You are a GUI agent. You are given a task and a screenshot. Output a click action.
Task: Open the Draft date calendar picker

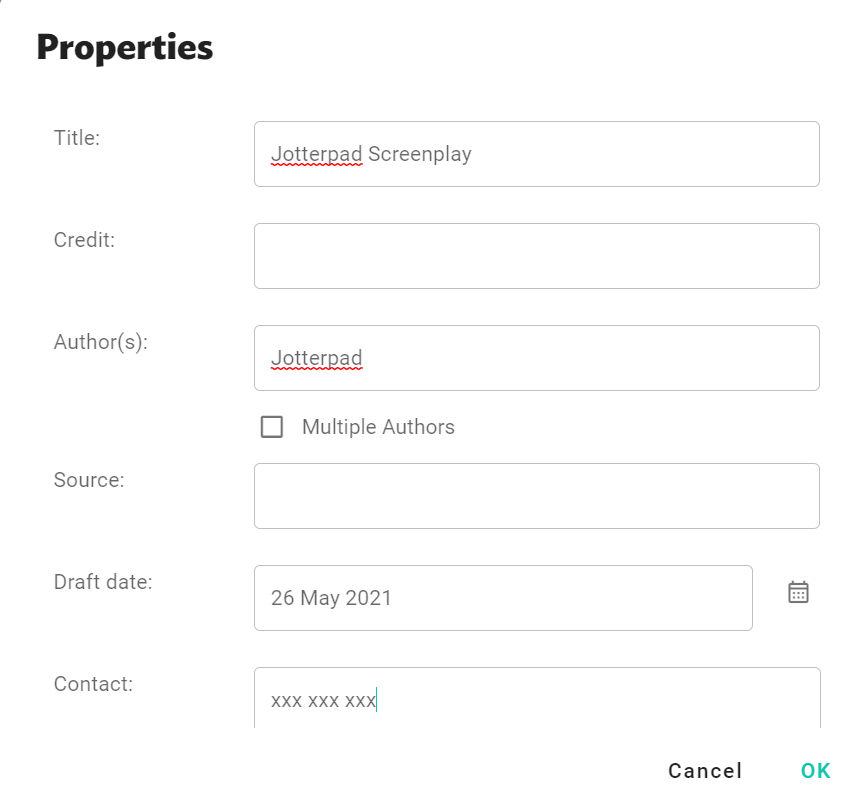pyautogui.click(x=798, y=592)
